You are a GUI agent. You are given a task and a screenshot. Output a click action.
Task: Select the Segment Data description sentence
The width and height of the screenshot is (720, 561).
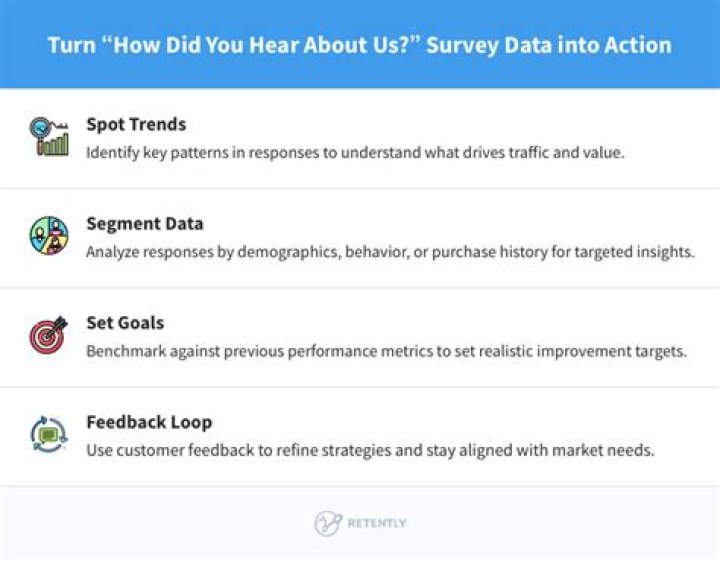pos(390,252)
